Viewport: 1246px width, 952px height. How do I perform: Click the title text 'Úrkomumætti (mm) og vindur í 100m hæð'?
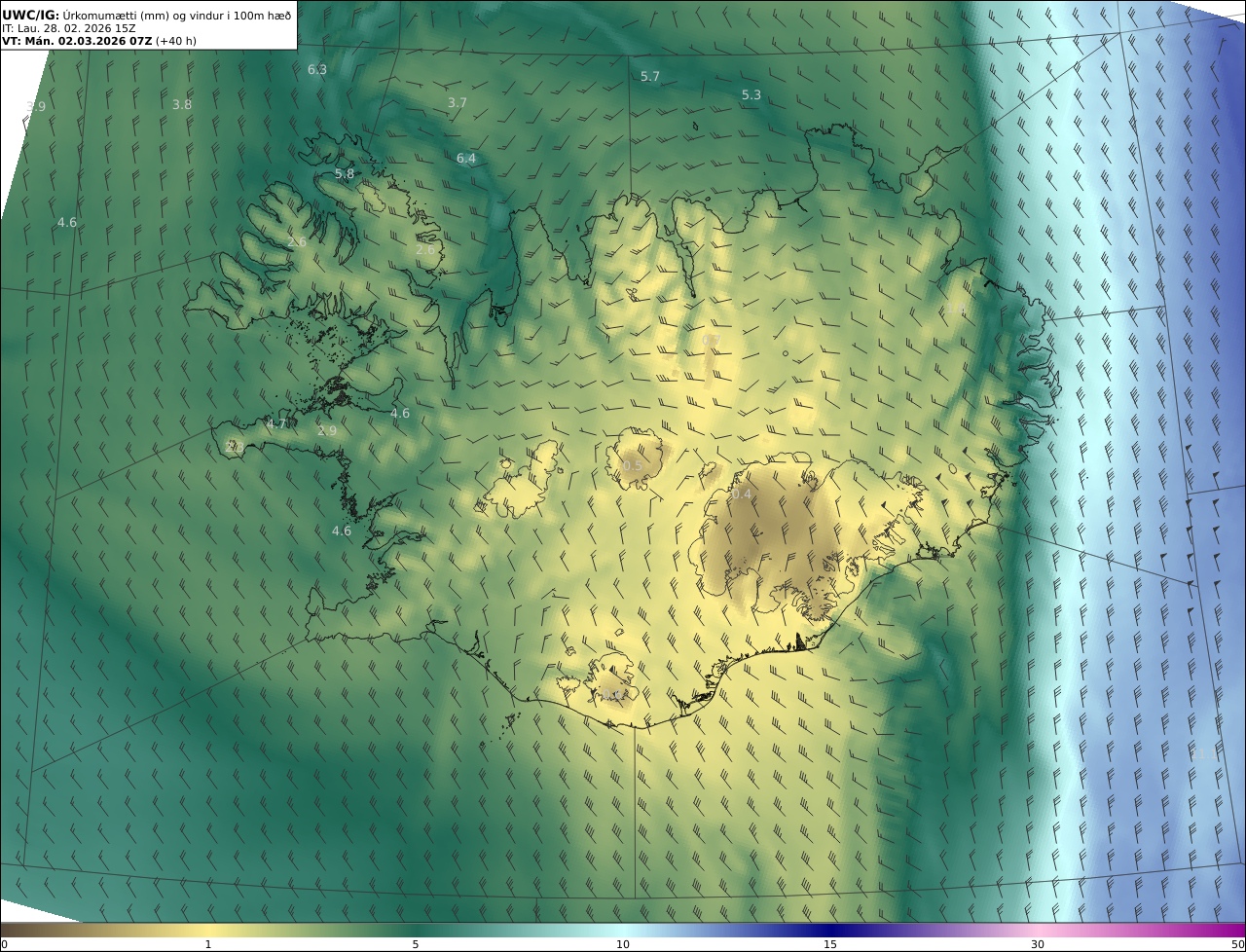pos(177,15)
